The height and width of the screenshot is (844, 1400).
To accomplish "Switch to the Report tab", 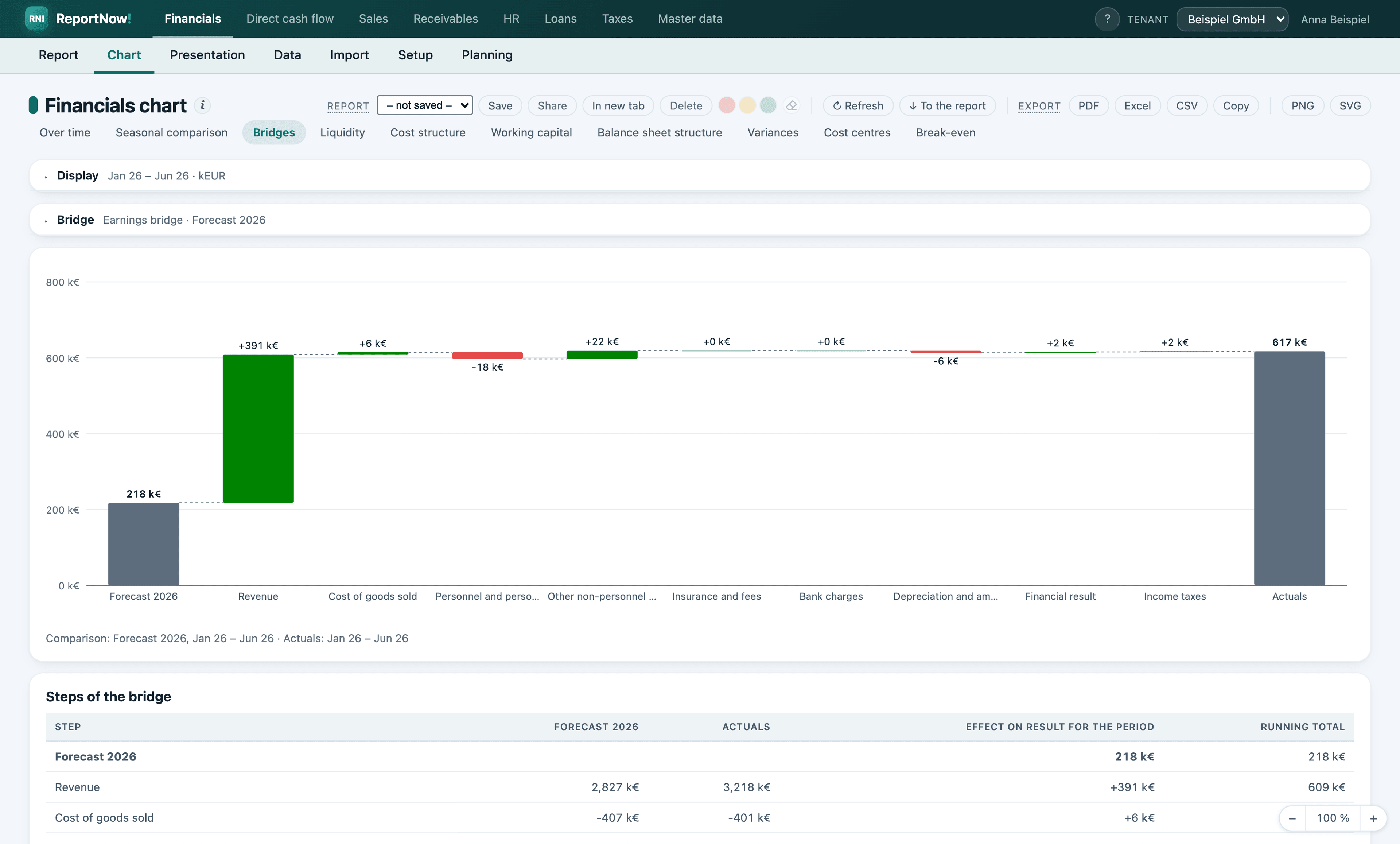I will pyautogui.click(x=59, y=55).
